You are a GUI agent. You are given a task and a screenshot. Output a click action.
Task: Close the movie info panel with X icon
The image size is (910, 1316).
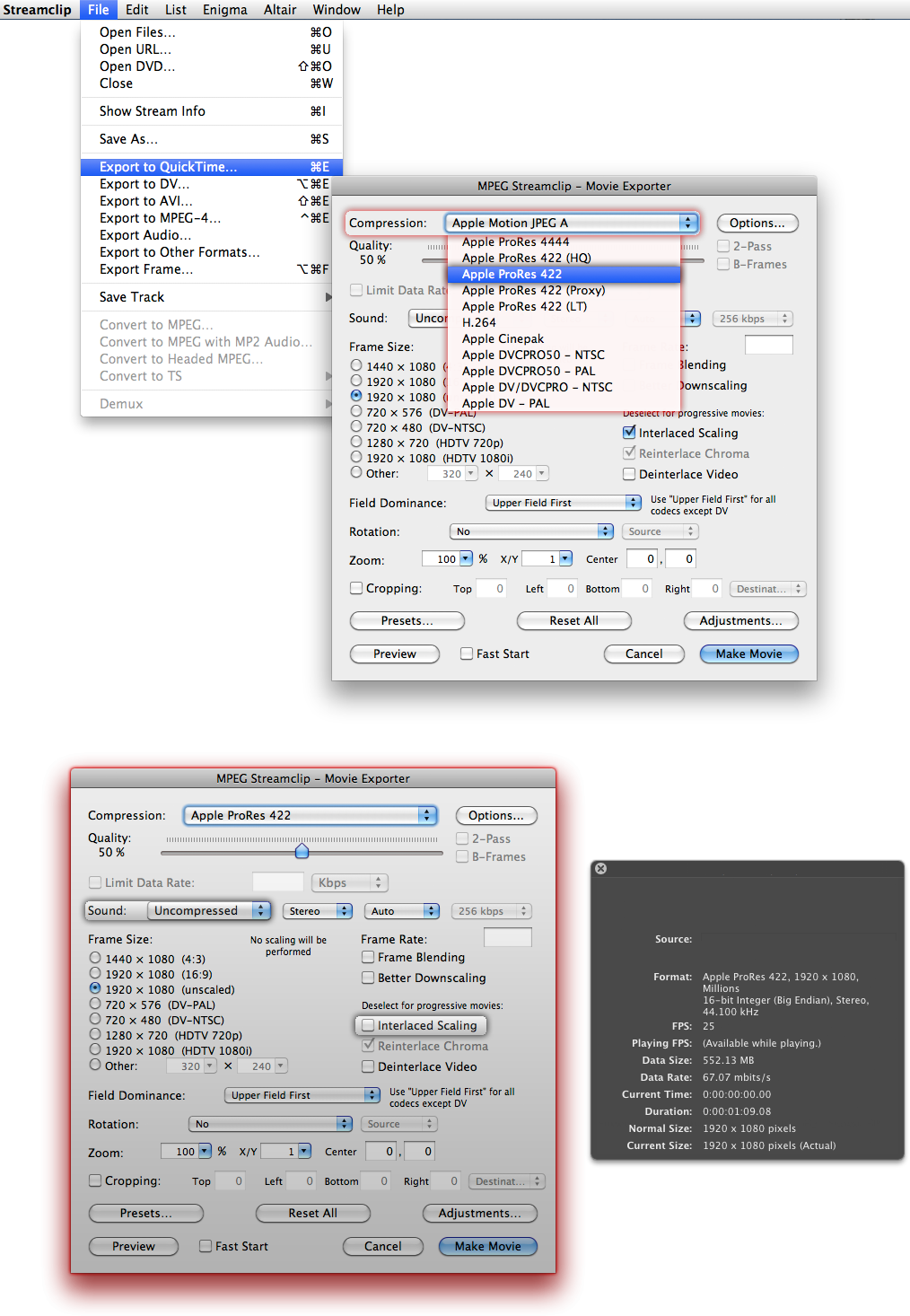[x=601, y=868]
